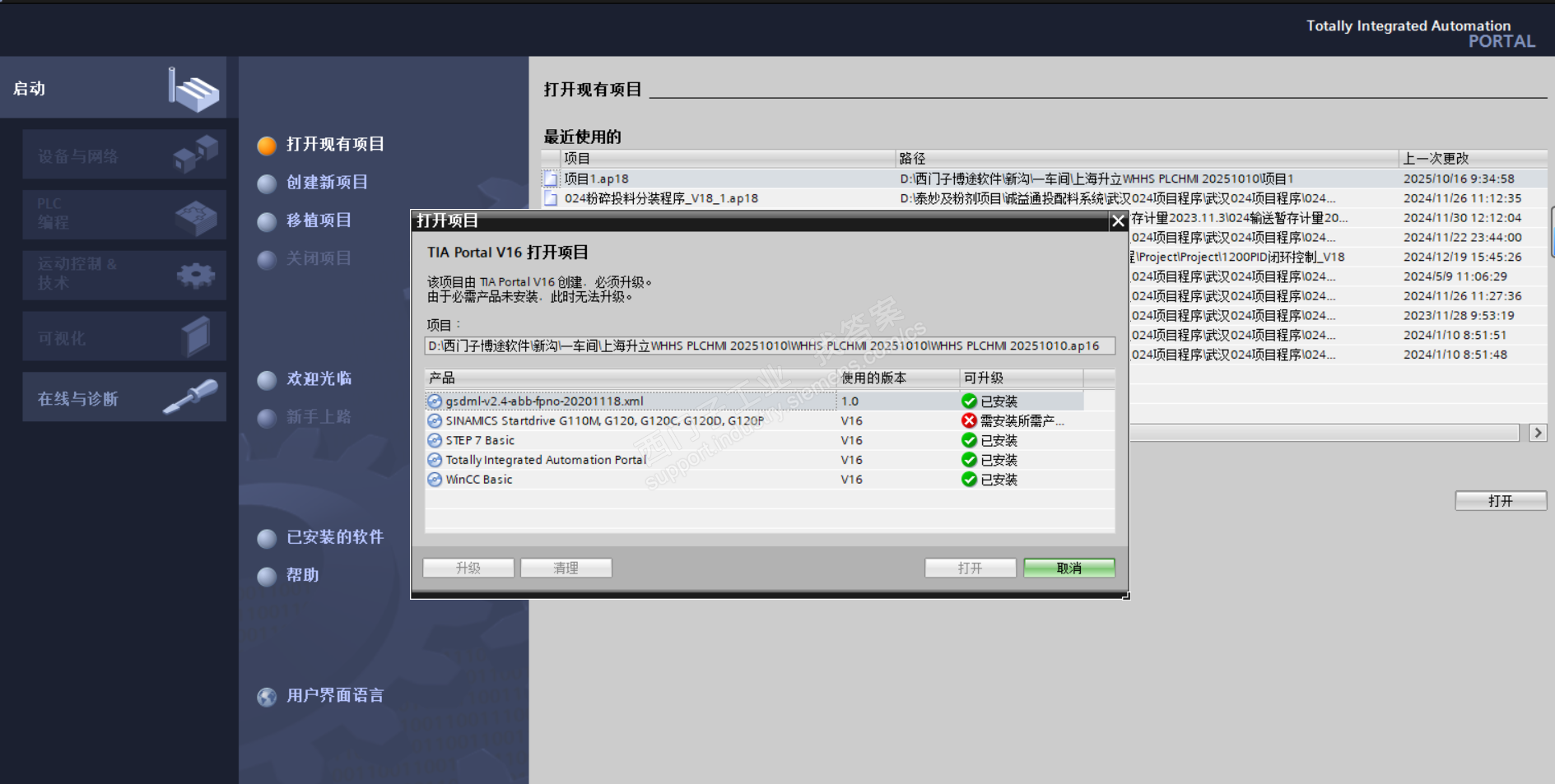Image resolution: width=1555 pixels, height=784 pixels.
Task: Click 需安装所需产 status text
Action: click(1022, 421)
